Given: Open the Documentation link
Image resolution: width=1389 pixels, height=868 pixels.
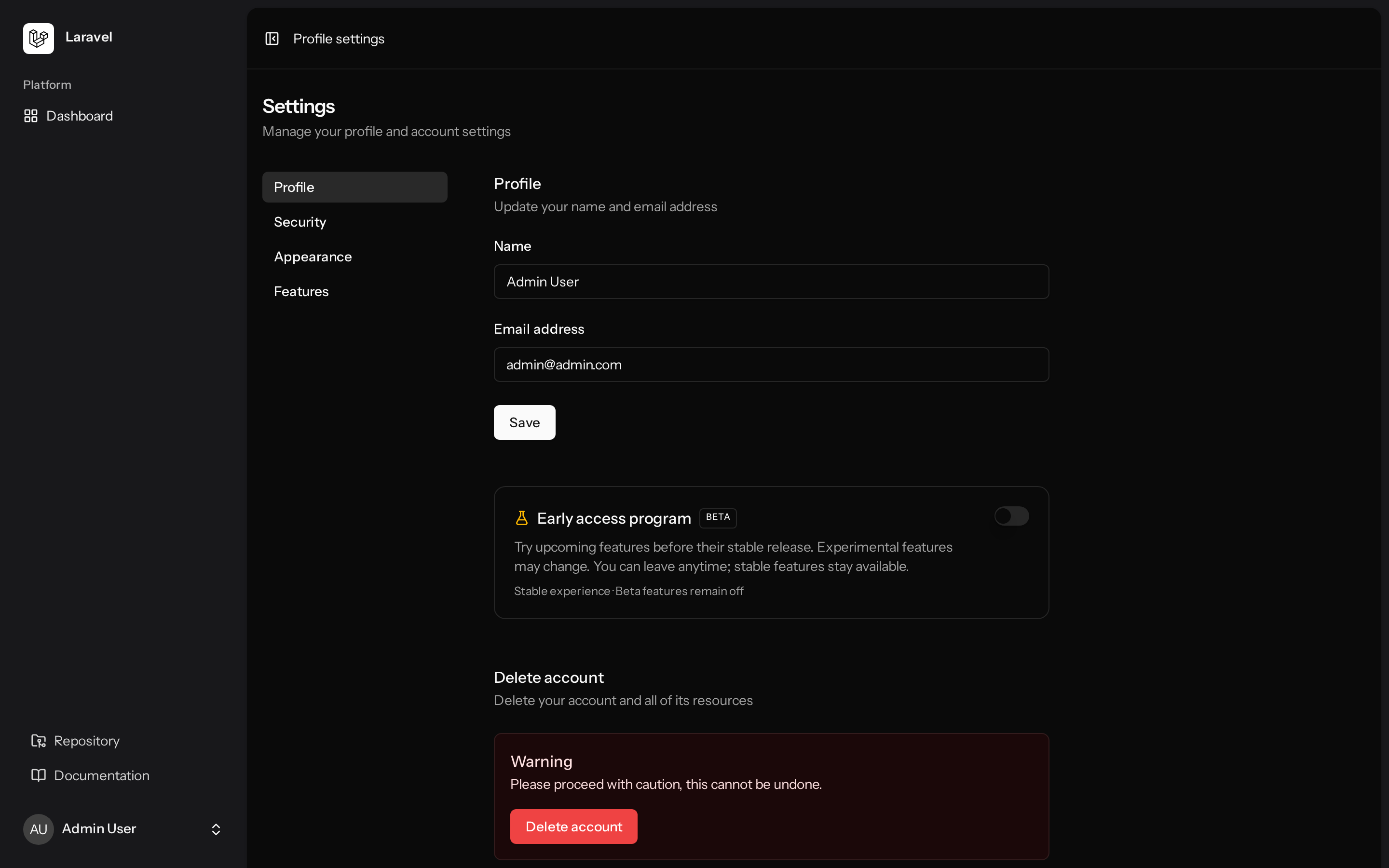Looking at the screenshot, I should (123, 775).
